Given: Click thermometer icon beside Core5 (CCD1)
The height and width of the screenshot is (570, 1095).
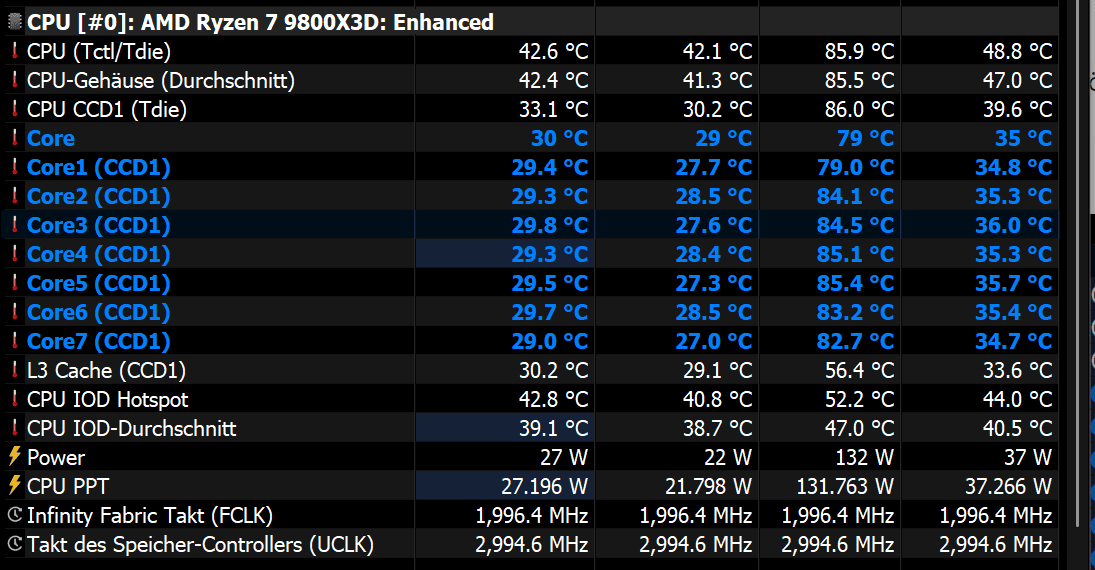Looking at the screenshot, I should (x=14, y=283).
